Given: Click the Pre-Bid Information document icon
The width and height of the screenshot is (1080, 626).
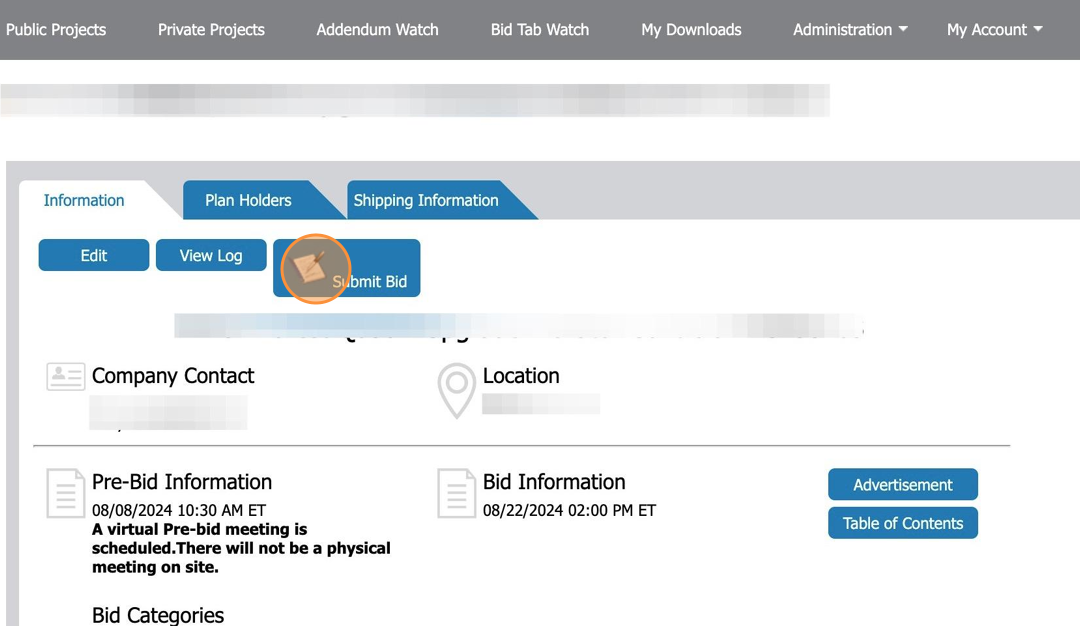Looking at the screenshot, I should pos(64,493).
